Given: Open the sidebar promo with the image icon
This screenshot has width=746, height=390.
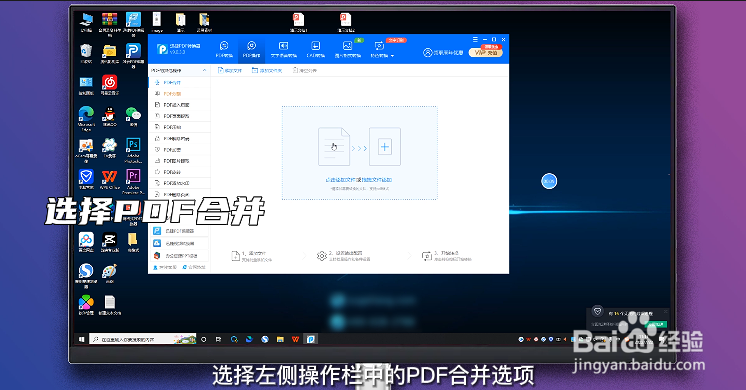Looking at the screenshot, I should [x=179, y=243].
